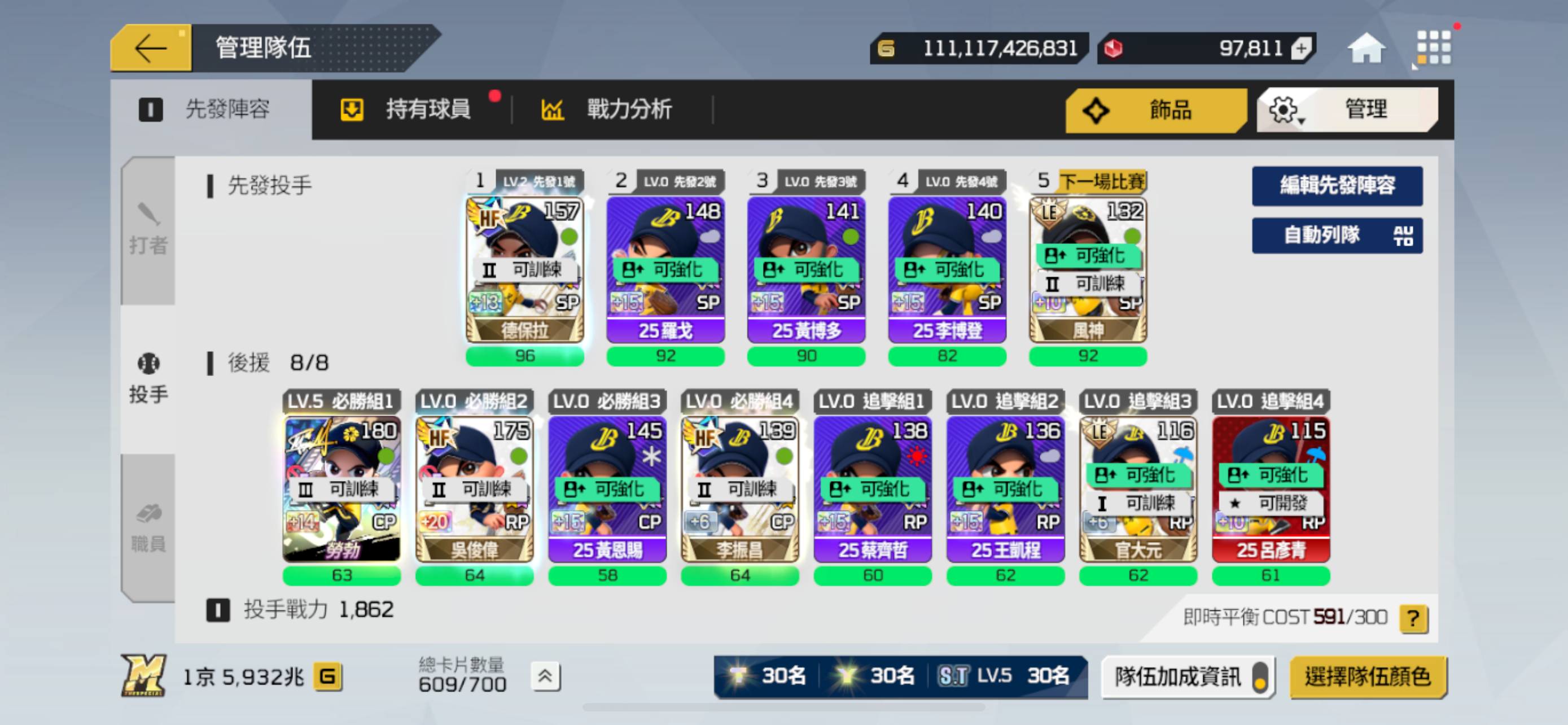The width and height of the screenshot is (1568, 725).
Task: Open the COST balance help question mark
Action: [x=1413, y=619]
